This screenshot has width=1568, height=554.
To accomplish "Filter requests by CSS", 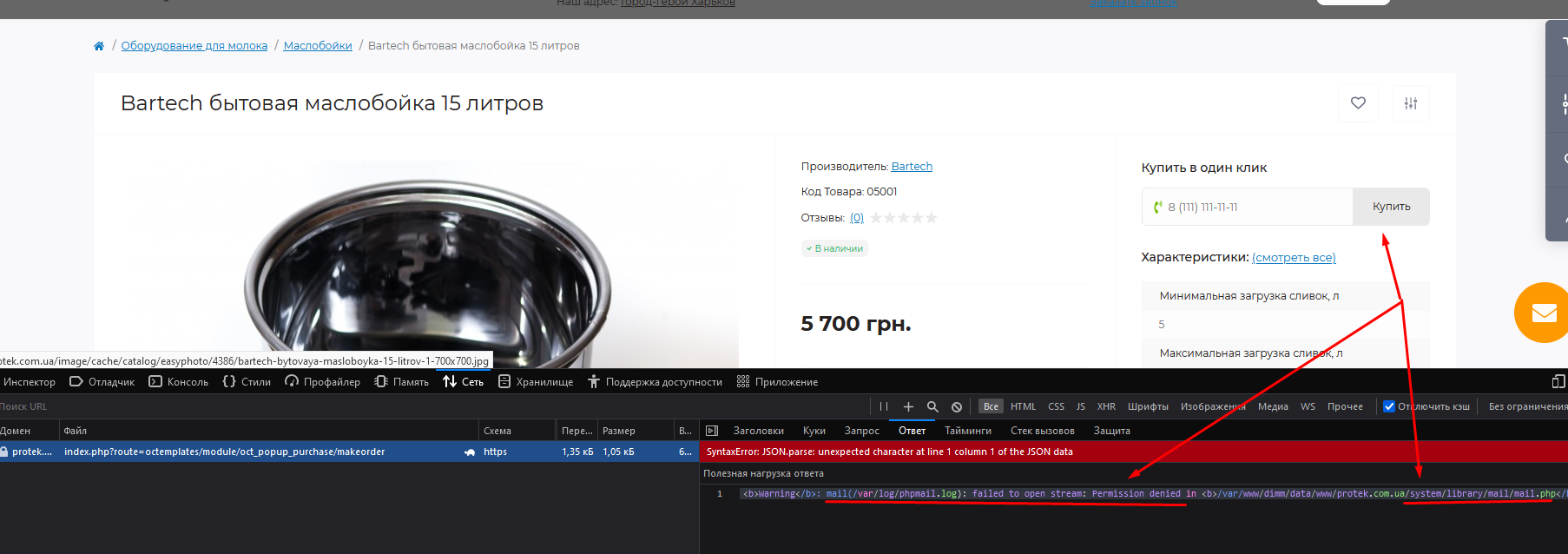I will tap(1056, 406).
